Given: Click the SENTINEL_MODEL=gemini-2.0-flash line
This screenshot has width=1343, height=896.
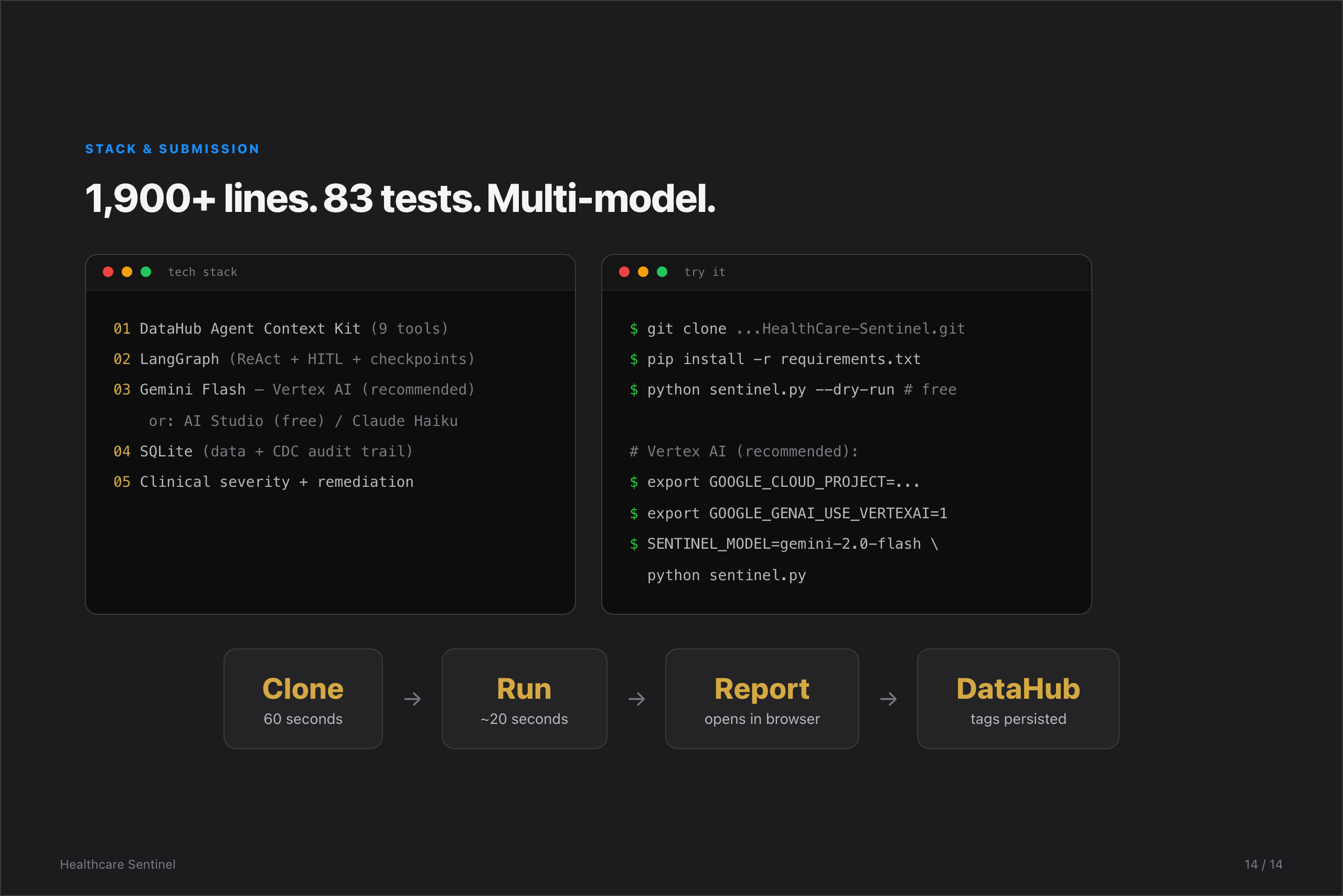Looking at the screenshot, I should [784, 544].
